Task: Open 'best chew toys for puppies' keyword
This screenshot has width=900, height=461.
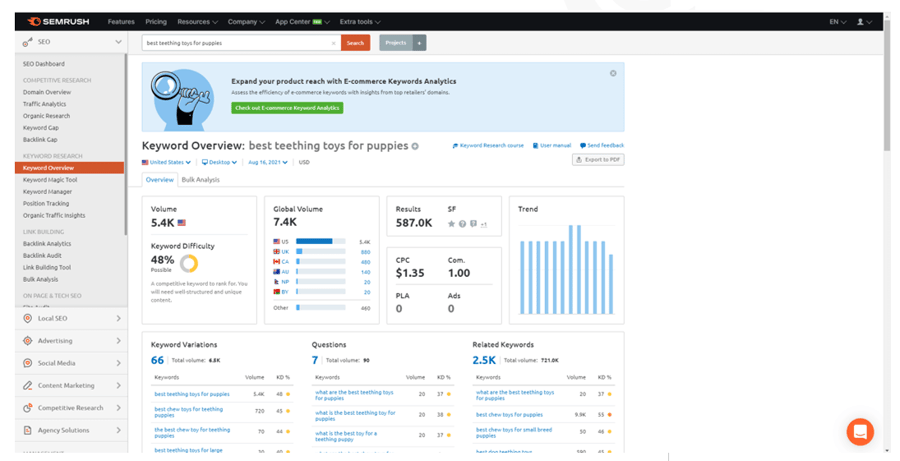Action: pyautogui.click(x=509, y=414)
